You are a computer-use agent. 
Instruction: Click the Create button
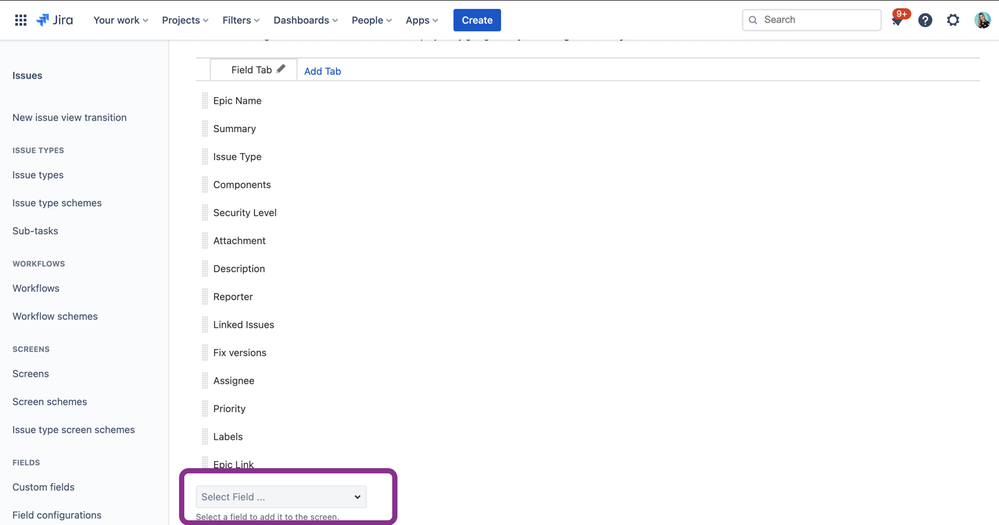pos(477,20)
